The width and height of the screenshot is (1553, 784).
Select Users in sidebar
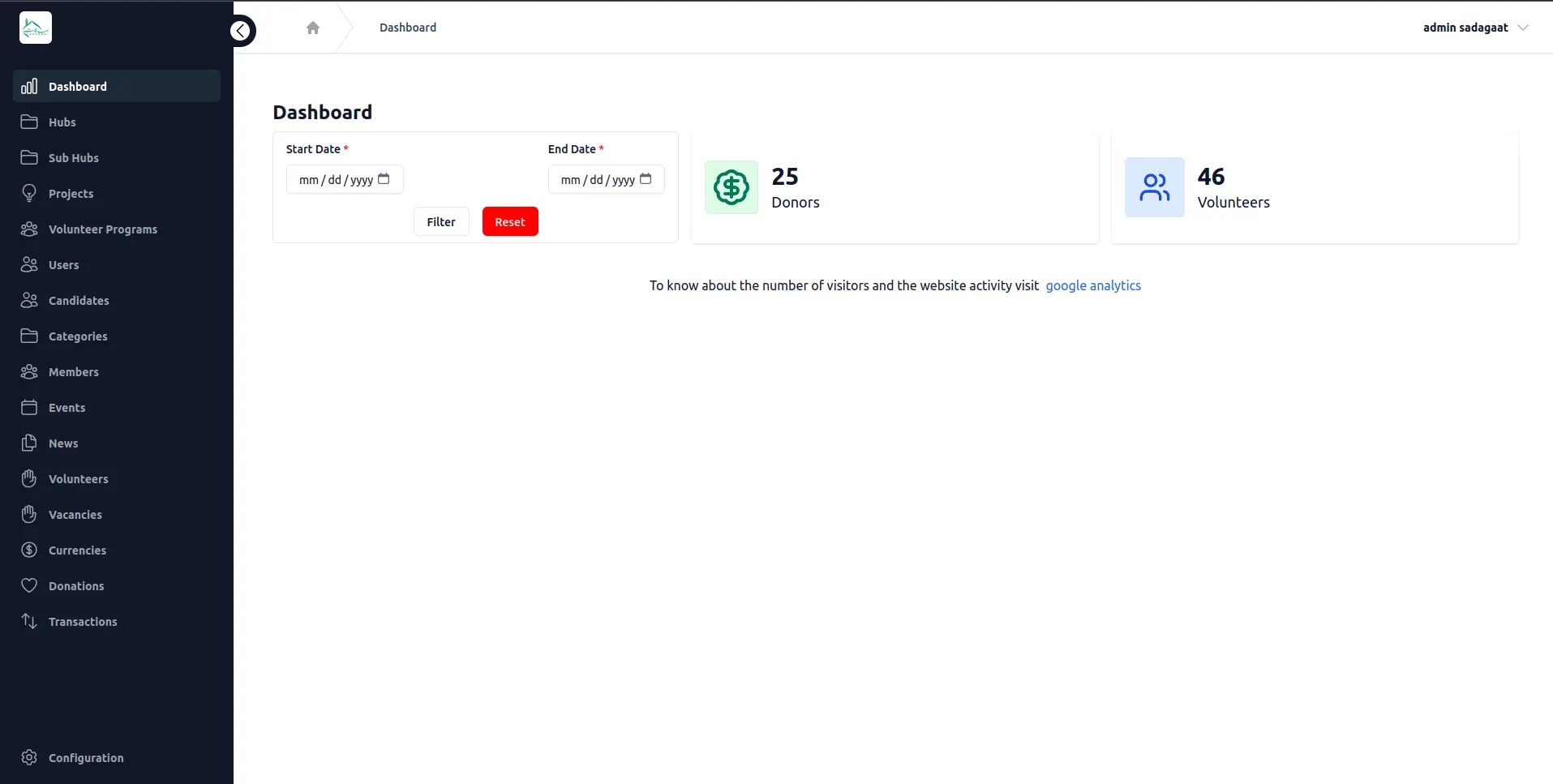click(x=117, y=264)
